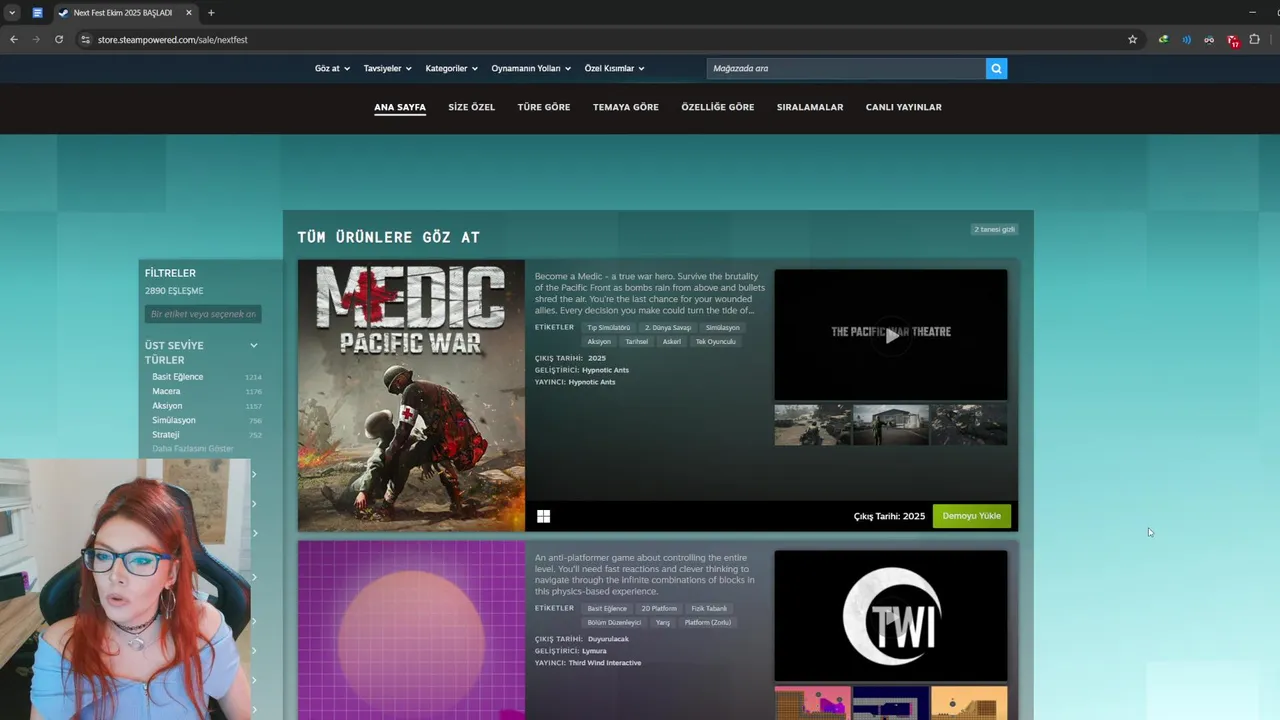Switch to the TÜRE GÖRE tab
The height and width of the screenshot is (720, 1280).
click(544, 107)
